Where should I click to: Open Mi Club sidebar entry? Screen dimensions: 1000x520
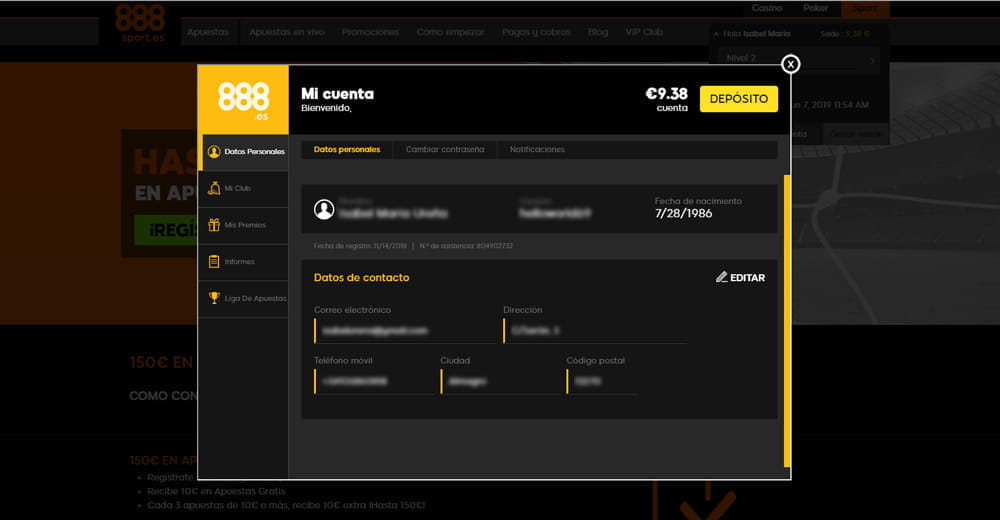click(x=244, y=189)
